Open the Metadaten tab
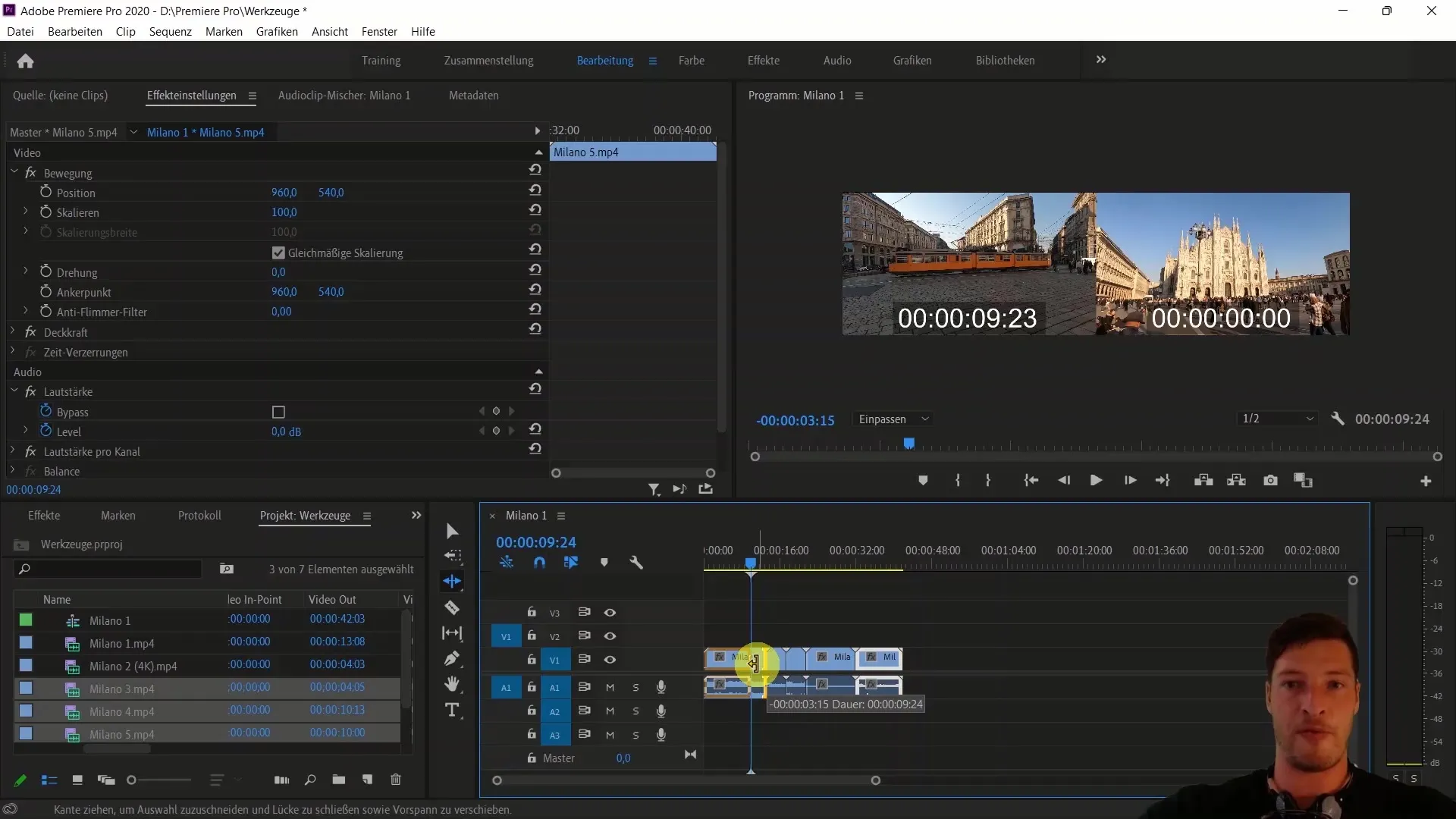1456x819 pixels. click(x=474, y=96)
